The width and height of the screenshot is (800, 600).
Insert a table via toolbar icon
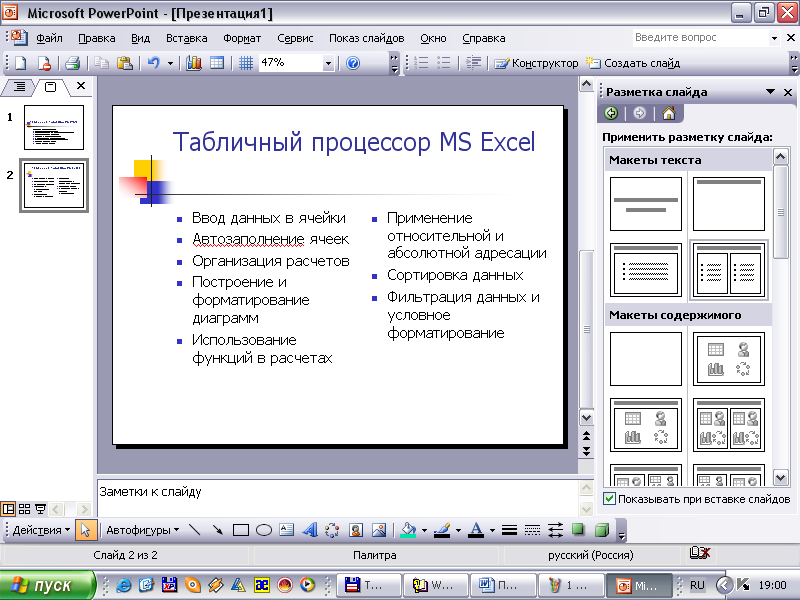tap(217, 63)
